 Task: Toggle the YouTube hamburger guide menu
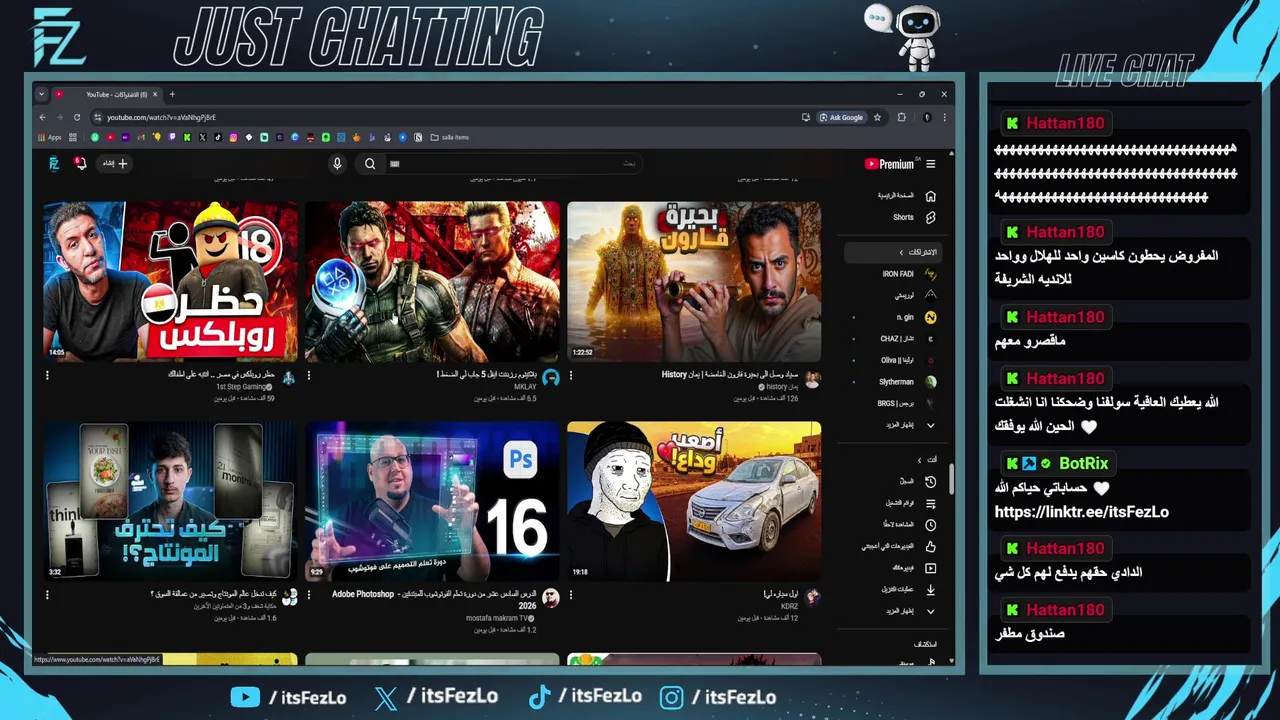pyautogui.click(x=931, y=164)
